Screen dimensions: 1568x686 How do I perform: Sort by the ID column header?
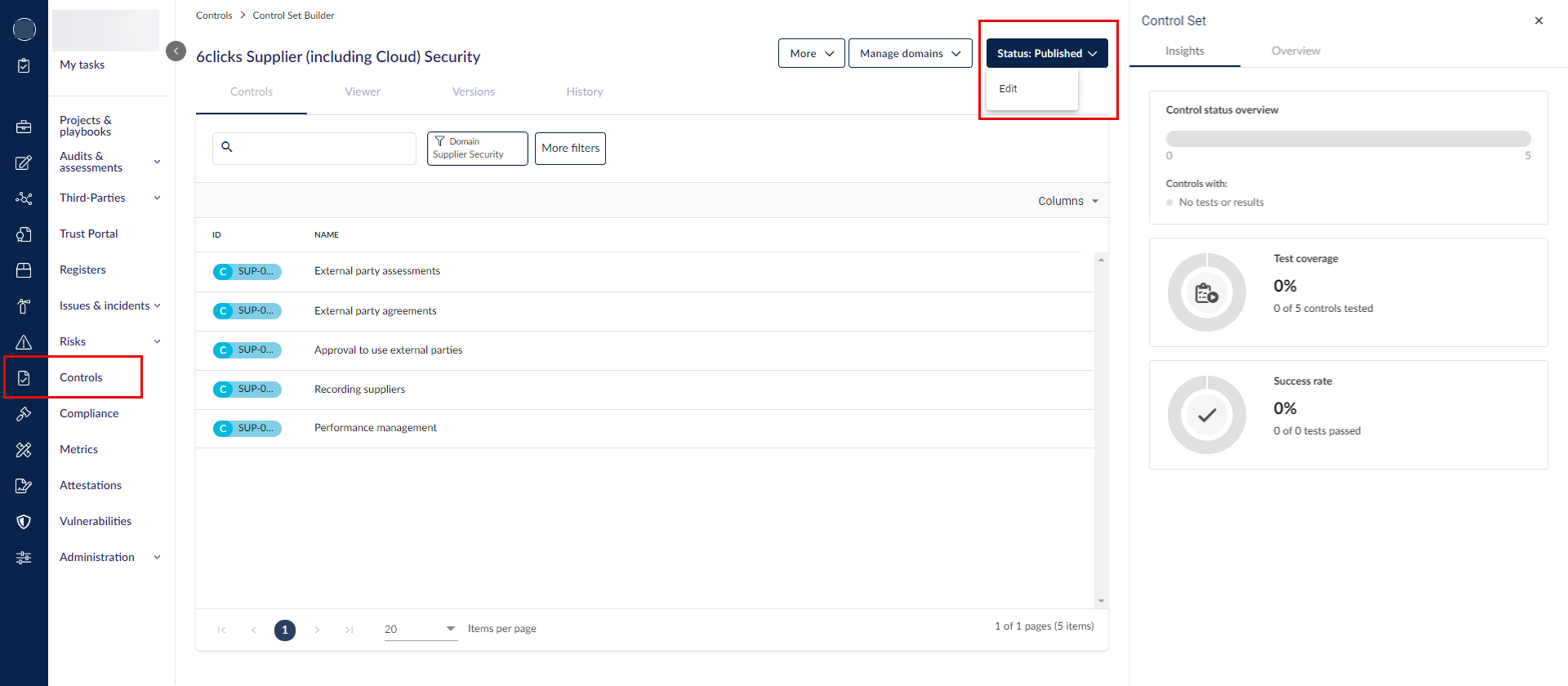[216, 235]
